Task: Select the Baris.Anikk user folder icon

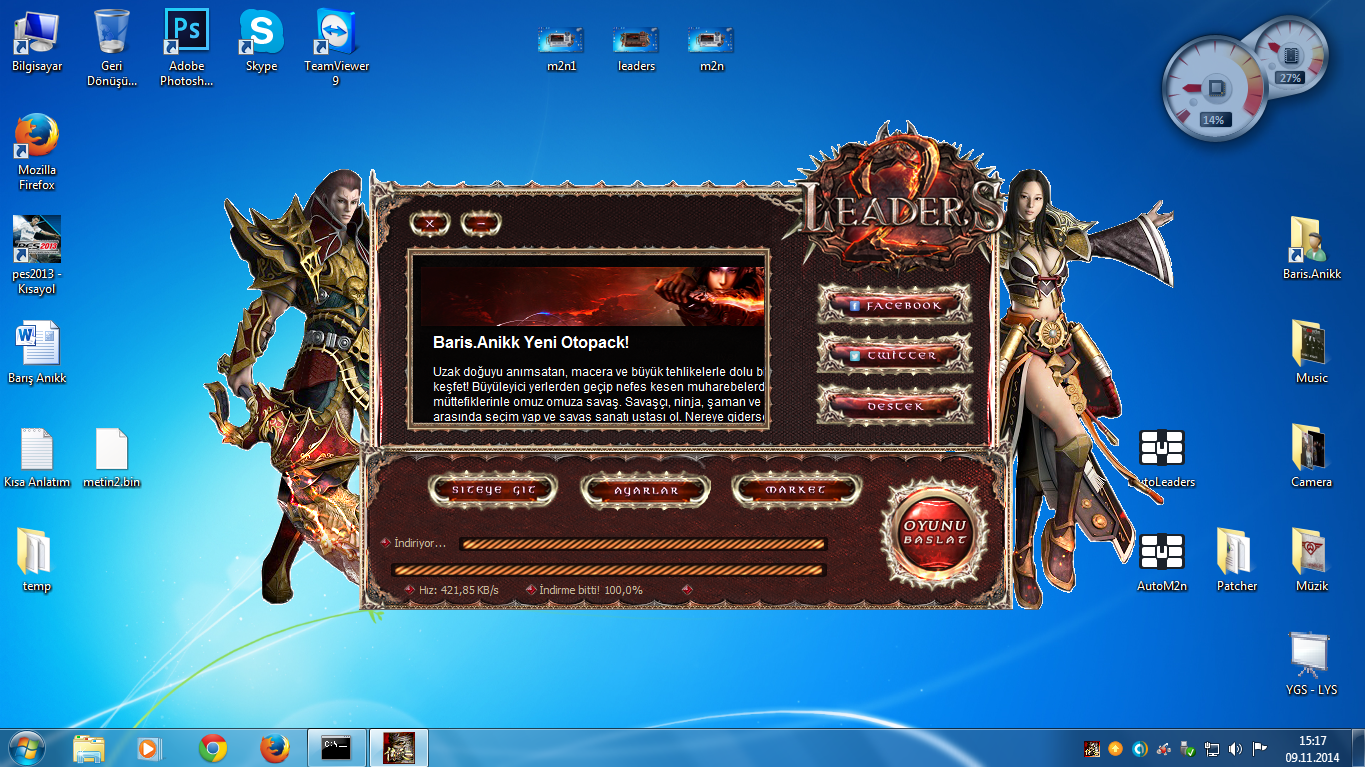Action: [x=1312, y=248]
